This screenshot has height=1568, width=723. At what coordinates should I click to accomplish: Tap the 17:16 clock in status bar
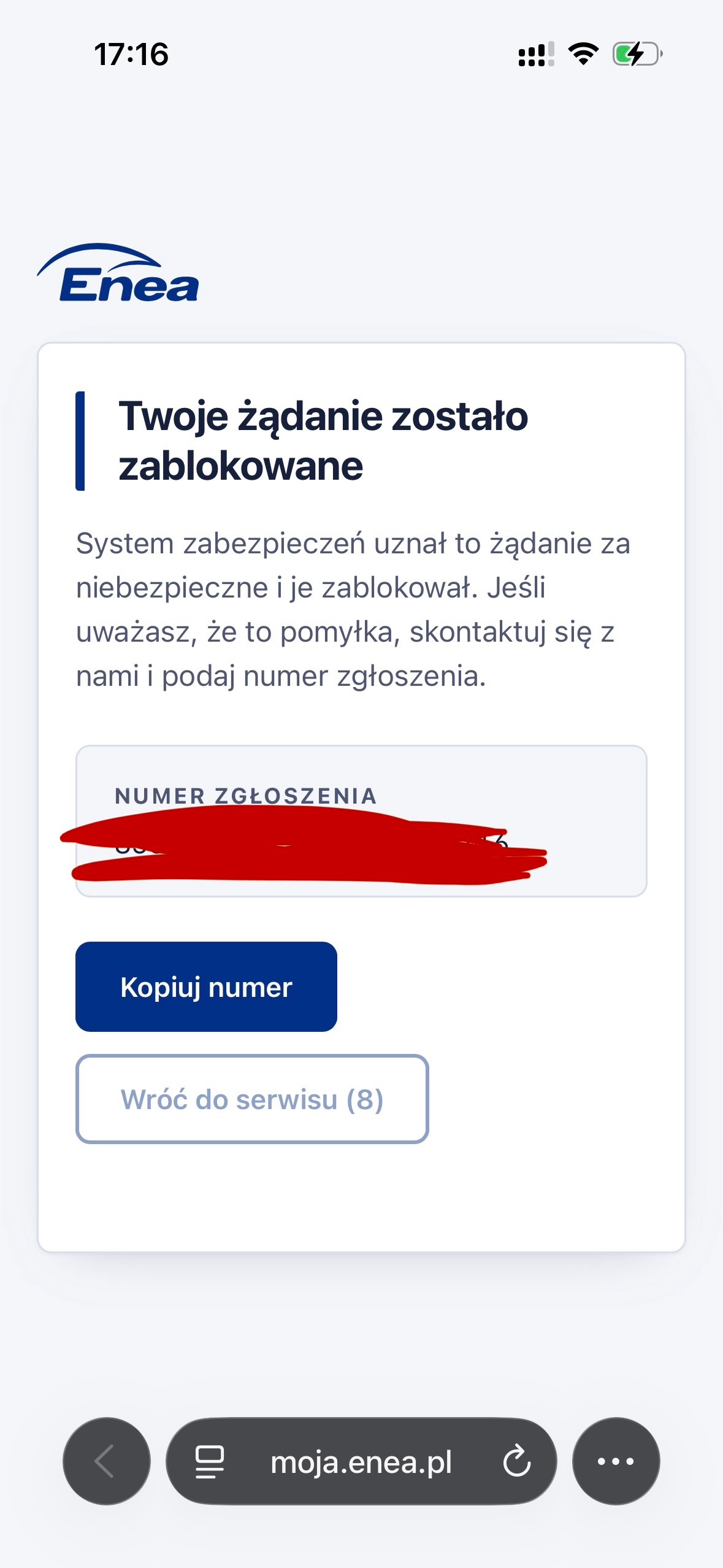tap(131, 54)
